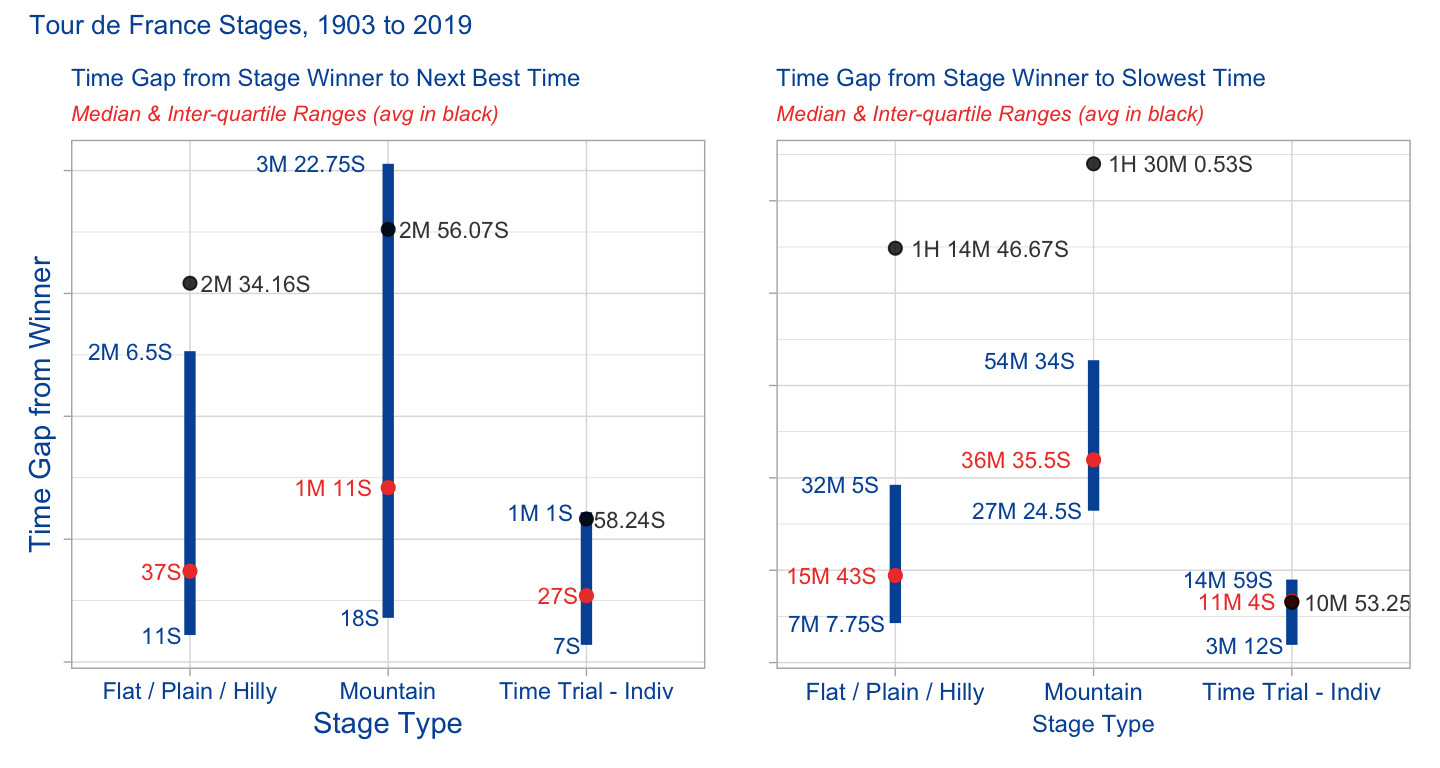This screenshot has width=1440, height=768.
Task: Select the red median dot labeled 27S
Action: (x=586, y=596)
